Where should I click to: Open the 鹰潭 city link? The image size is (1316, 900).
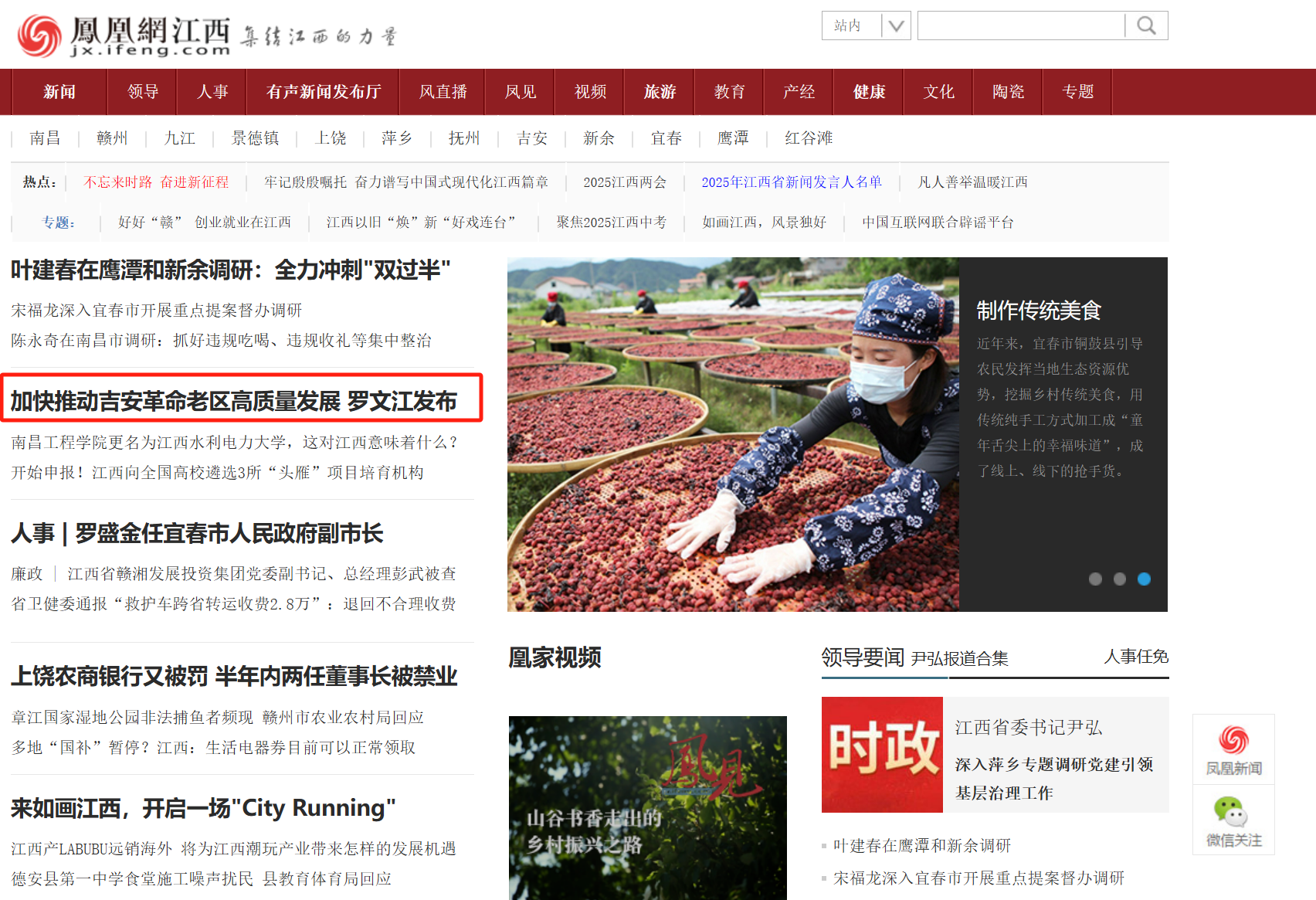[x=733, y=138]
